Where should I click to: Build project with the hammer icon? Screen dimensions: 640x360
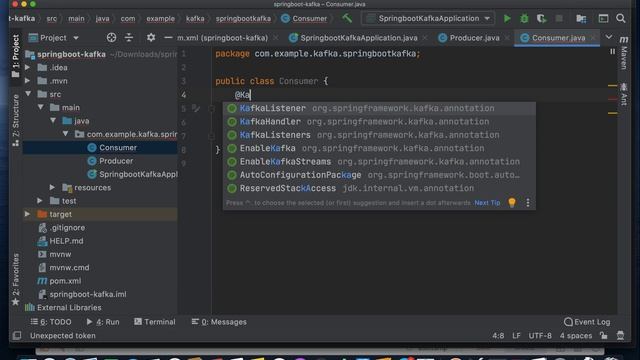point(347,18)
